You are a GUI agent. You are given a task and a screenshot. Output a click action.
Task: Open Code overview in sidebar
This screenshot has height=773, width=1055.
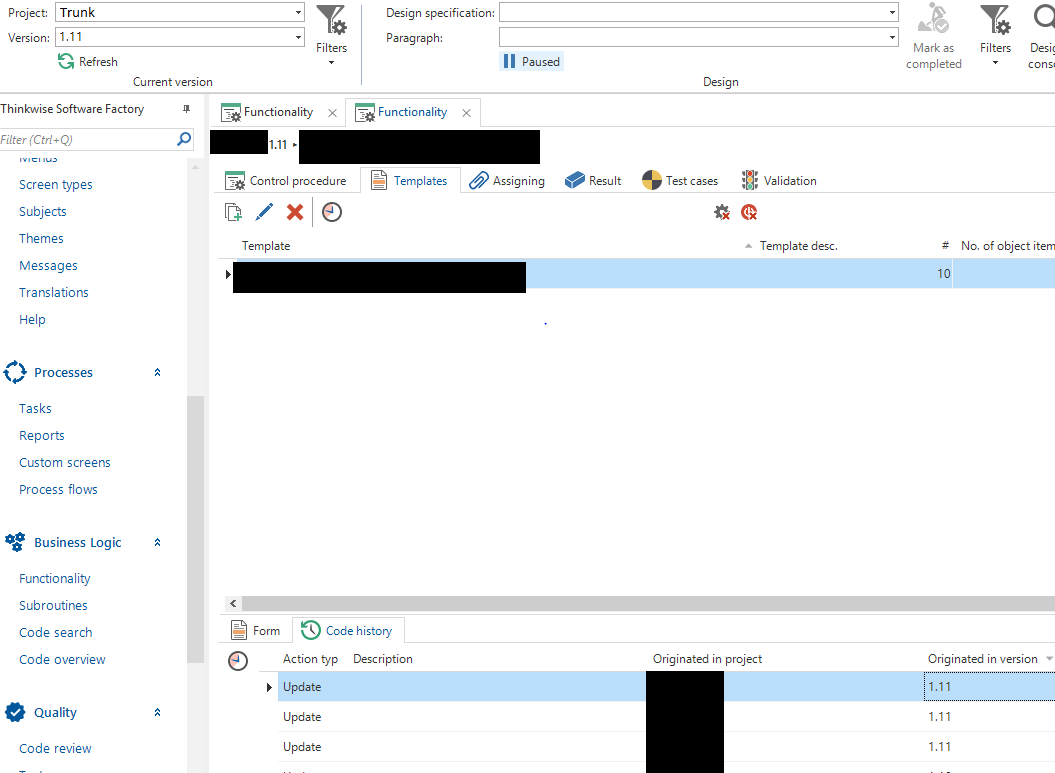coord(62,659)
